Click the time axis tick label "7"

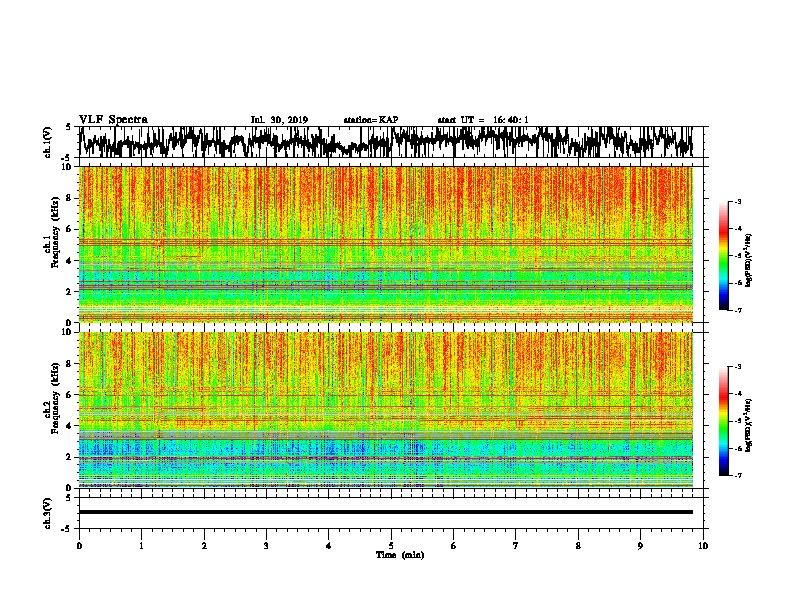pos(516,546)
